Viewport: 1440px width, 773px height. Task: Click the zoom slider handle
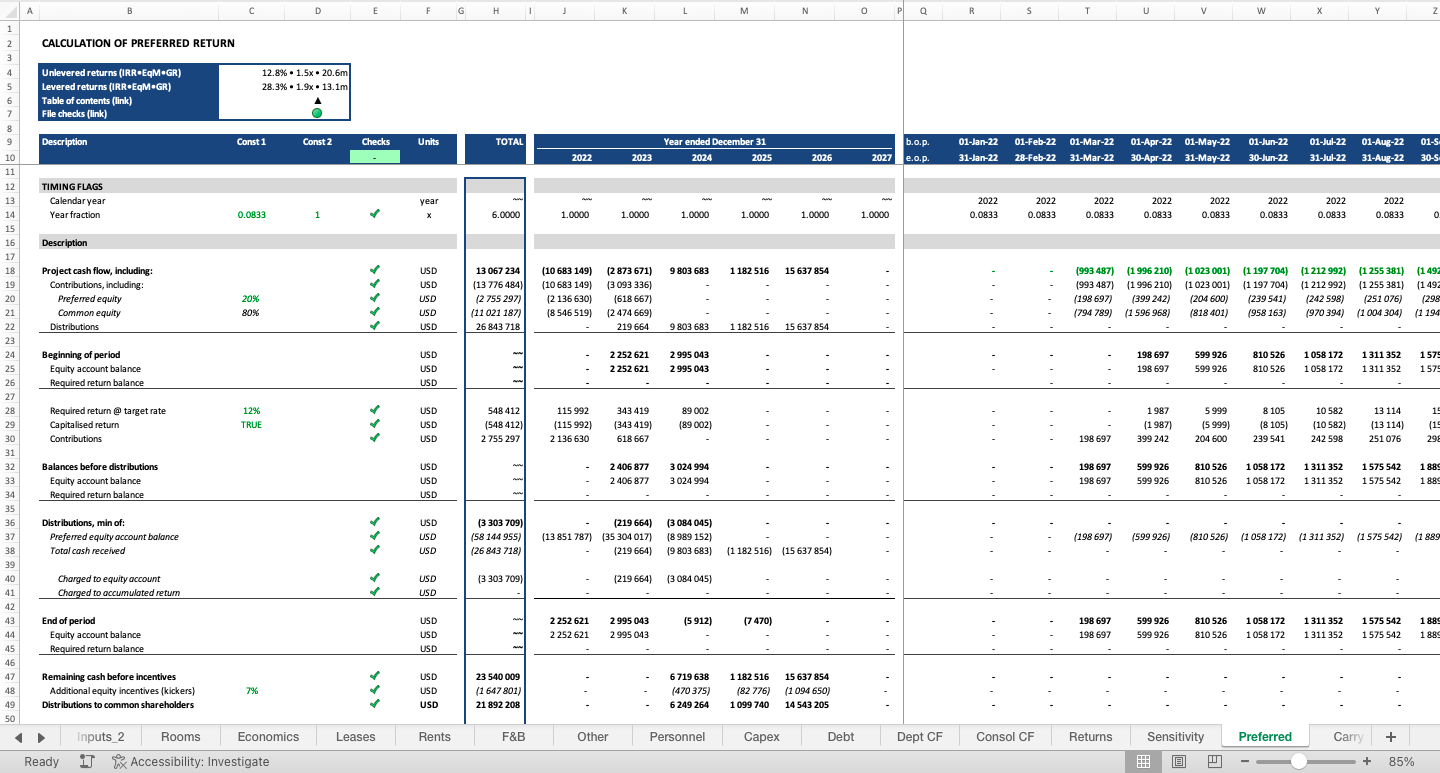(1298, 761)
